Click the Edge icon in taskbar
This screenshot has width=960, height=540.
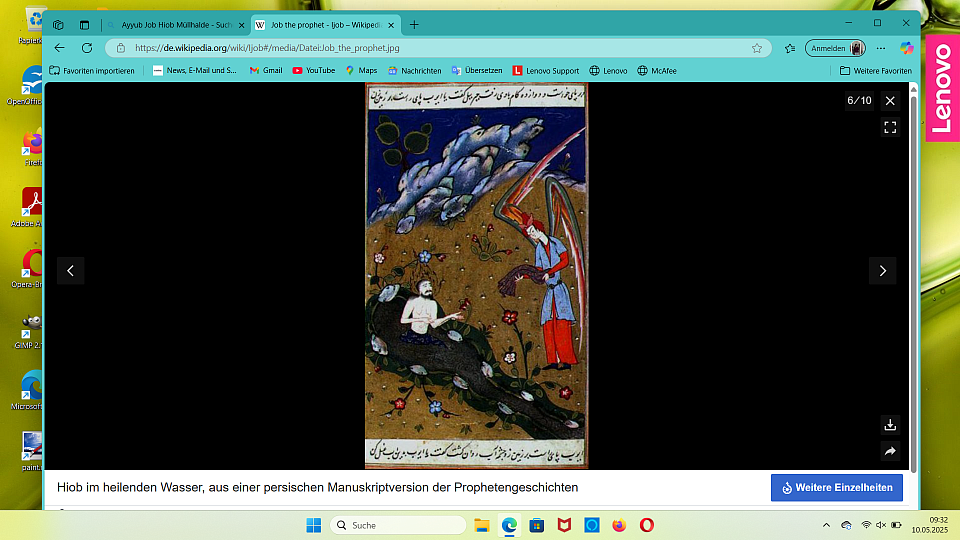pyautogui.click(x=509, y=525)
